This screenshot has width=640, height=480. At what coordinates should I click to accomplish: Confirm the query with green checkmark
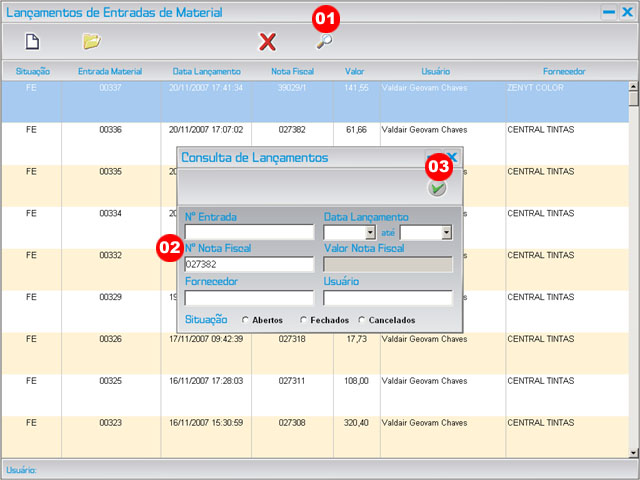437,188
